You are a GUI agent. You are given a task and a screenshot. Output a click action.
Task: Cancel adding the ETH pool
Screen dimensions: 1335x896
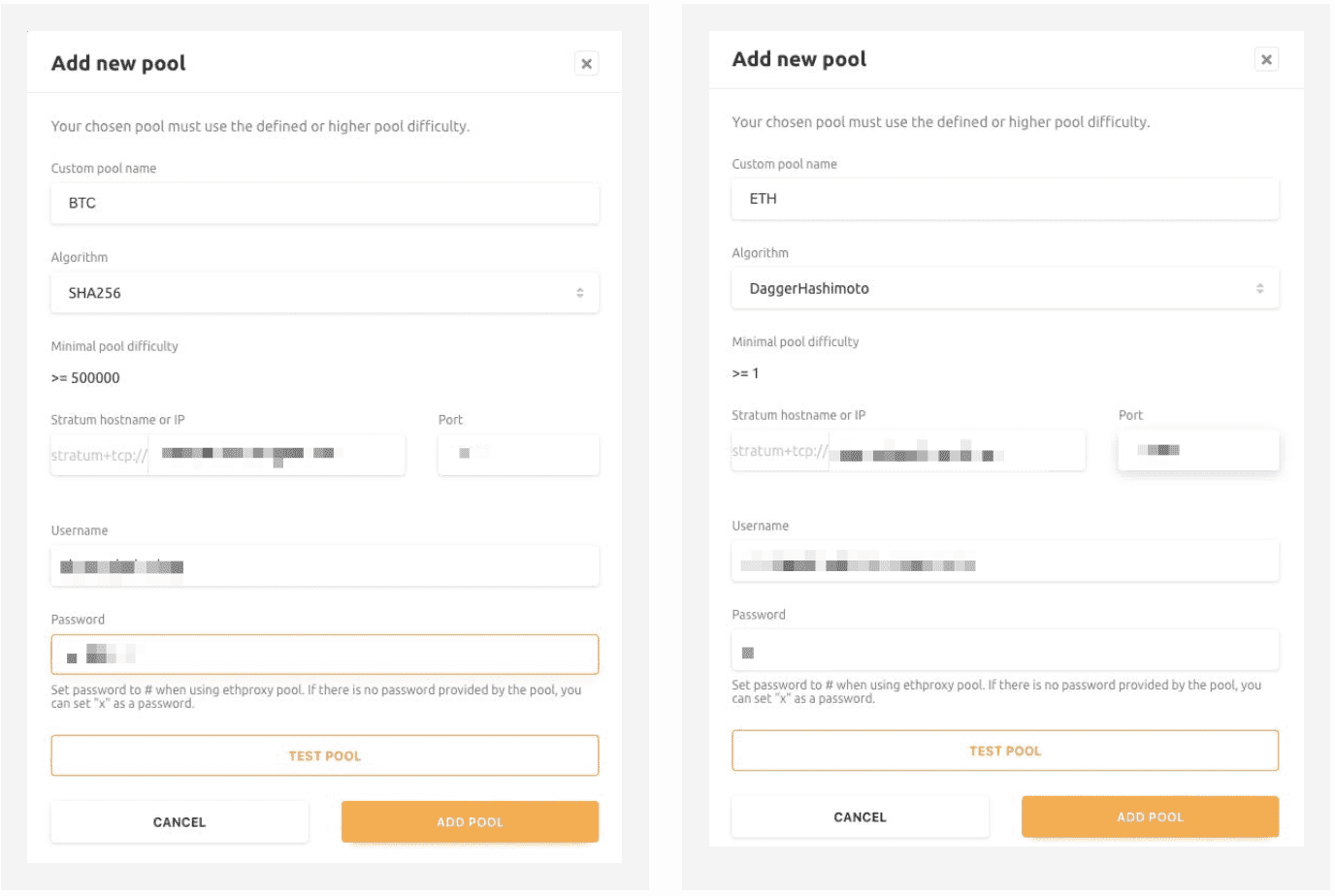pos(860,817)
